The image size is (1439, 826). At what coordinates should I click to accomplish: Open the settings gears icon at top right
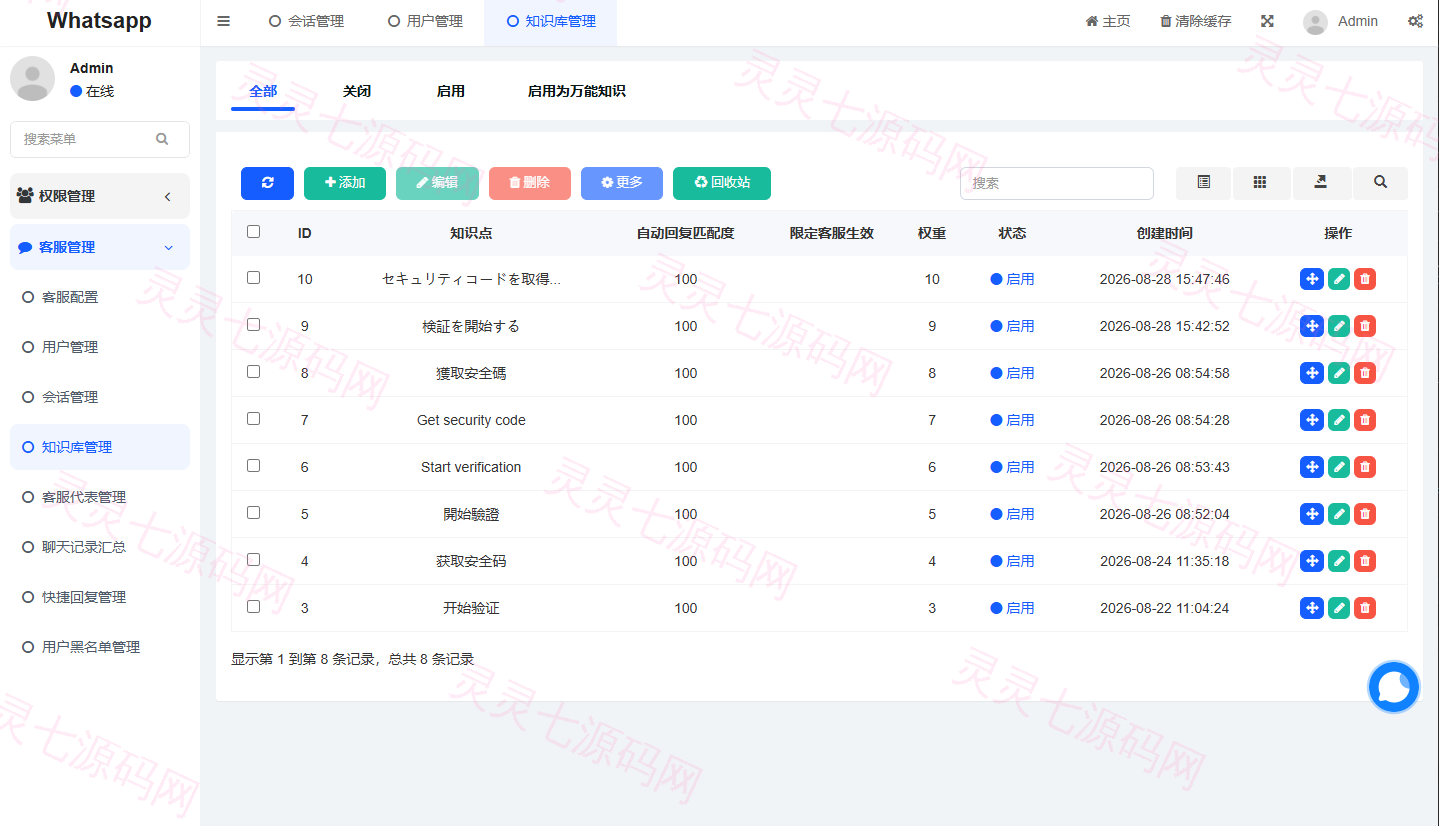[x=1415, y=21]
